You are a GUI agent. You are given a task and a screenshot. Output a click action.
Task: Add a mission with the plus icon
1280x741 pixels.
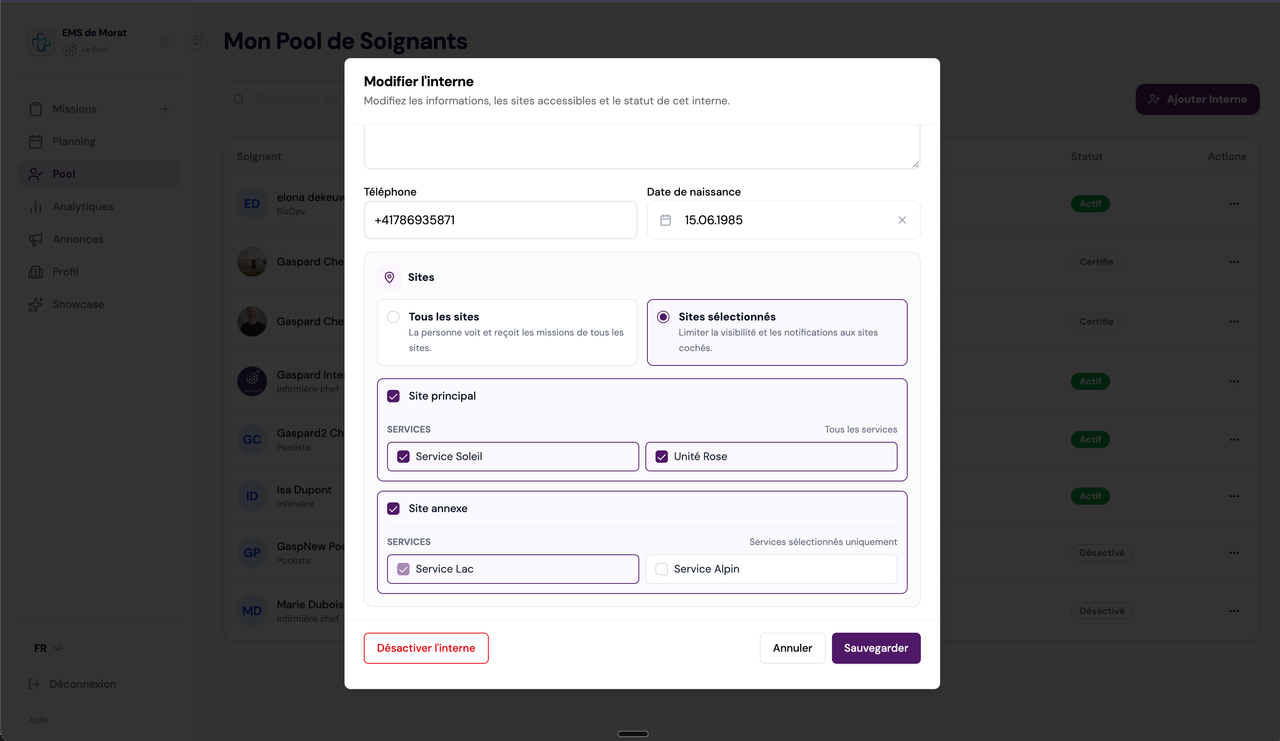pos(165,109)
